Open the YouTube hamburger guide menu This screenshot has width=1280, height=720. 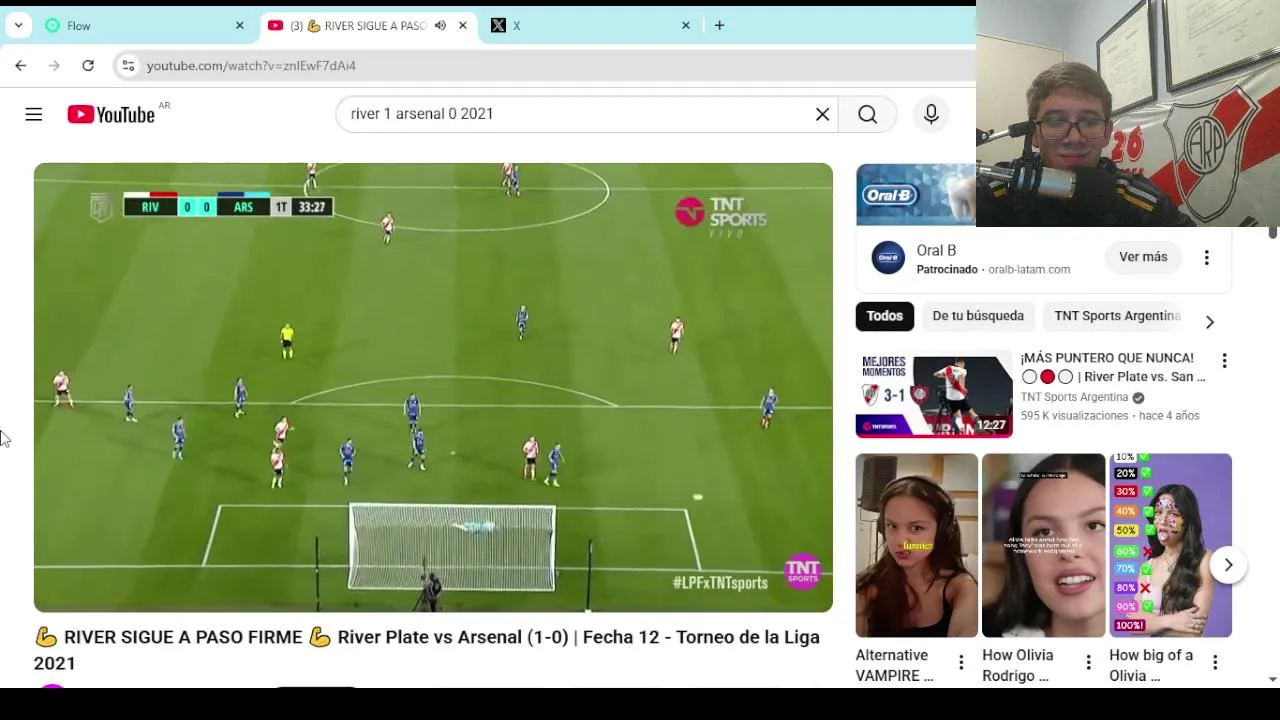(x=34, y=114)
